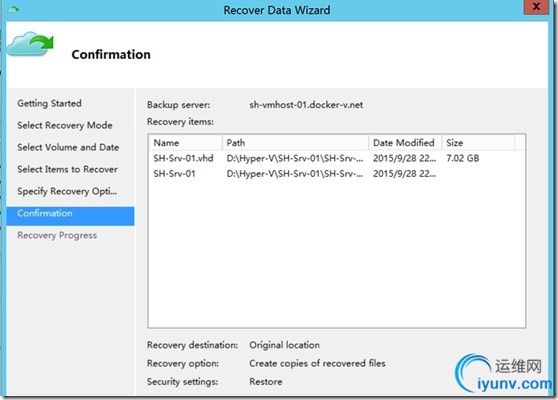Image resolution: width=558 pixels, height=400 pixels.
Task: Go to Getting Started step
Action: (49, 103)
